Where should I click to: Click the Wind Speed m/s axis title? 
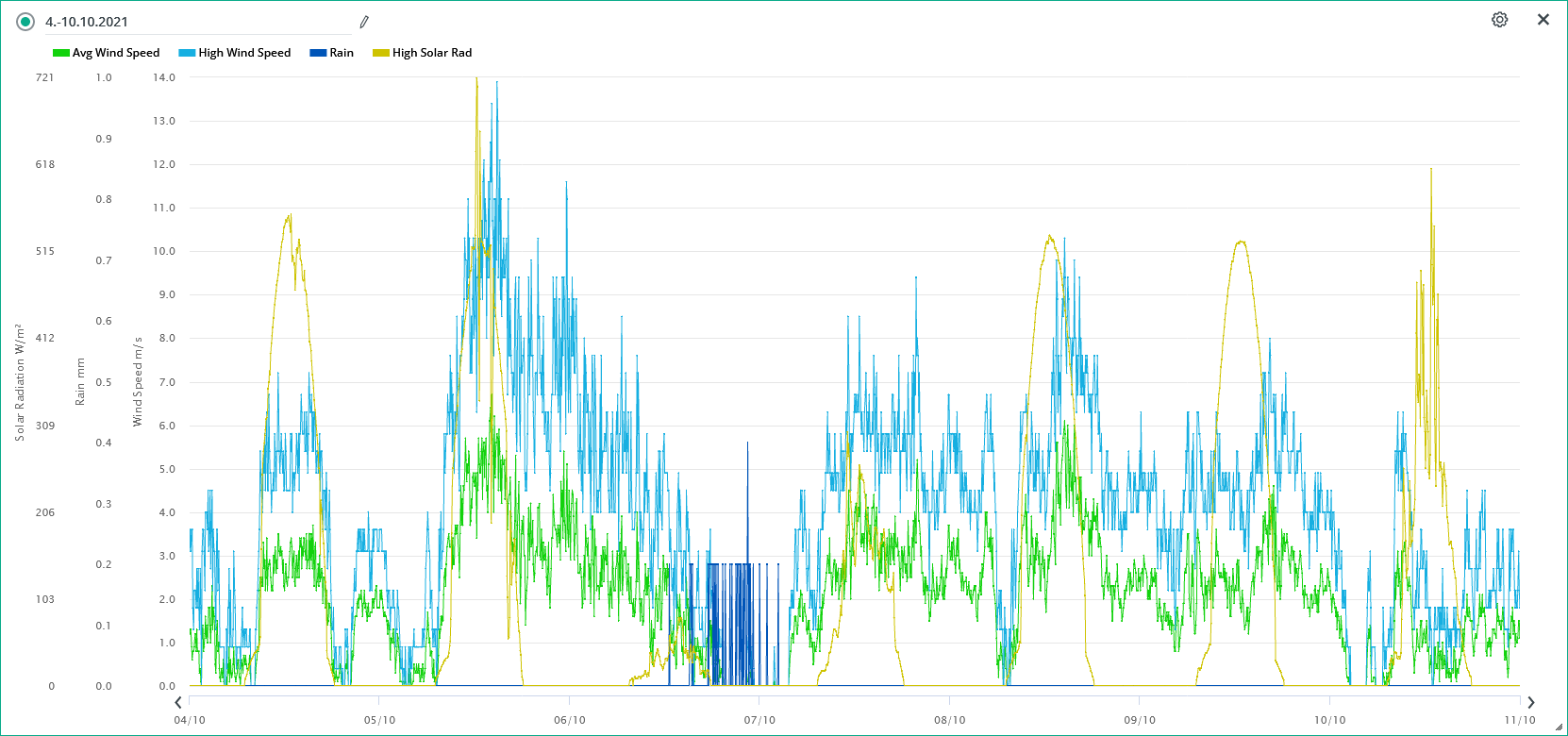point(138,381)
